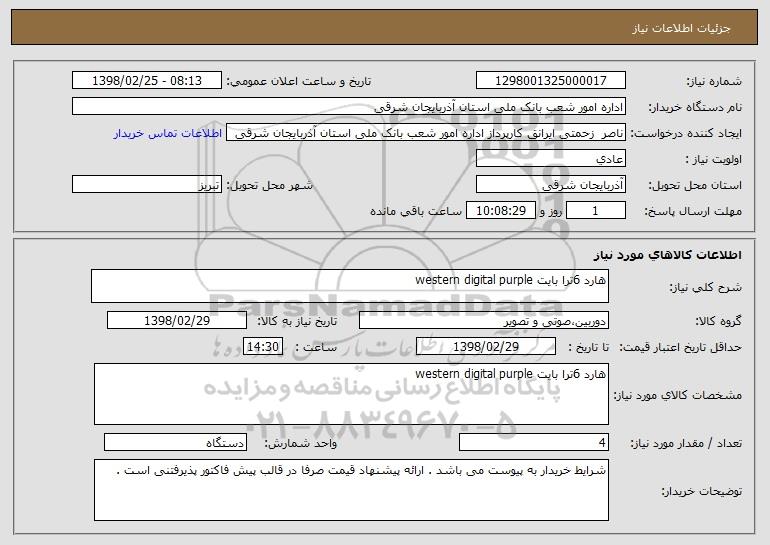The image size is (770, 545).
Task: Select the price validity date field after تا تاریخ
Action: coord(486,347)
